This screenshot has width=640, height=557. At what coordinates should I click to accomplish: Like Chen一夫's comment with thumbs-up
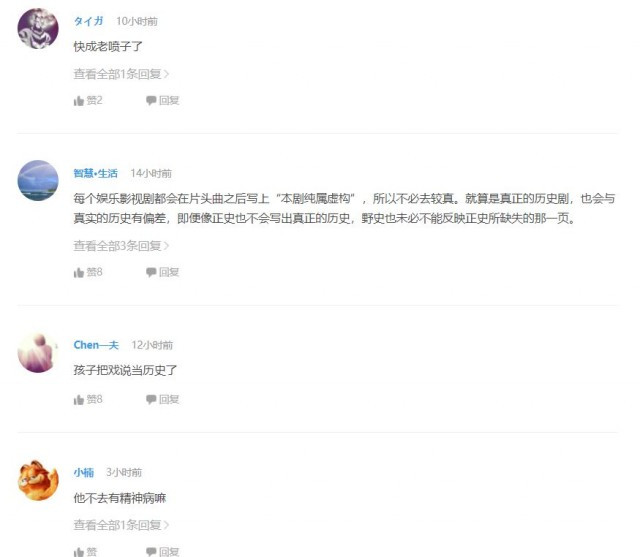tap(79, 399)
